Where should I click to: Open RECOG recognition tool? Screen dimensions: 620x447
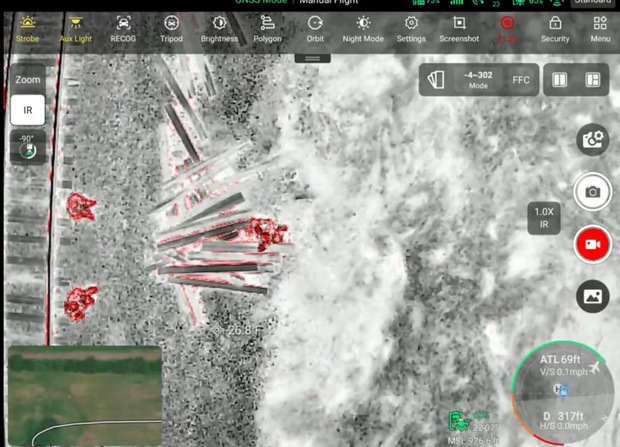(x=123, y=30)
